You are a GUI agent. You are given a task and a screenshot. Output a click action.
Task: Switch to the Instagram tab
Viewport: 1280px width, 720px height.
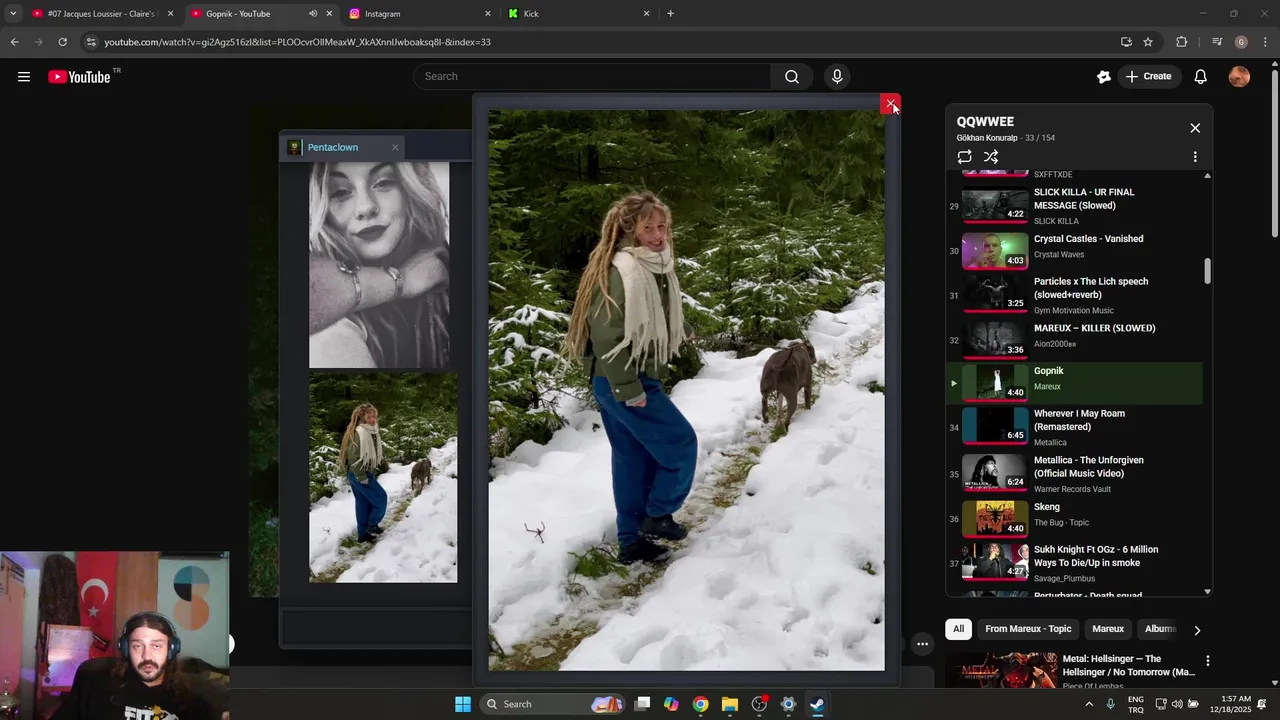[420, 14]
